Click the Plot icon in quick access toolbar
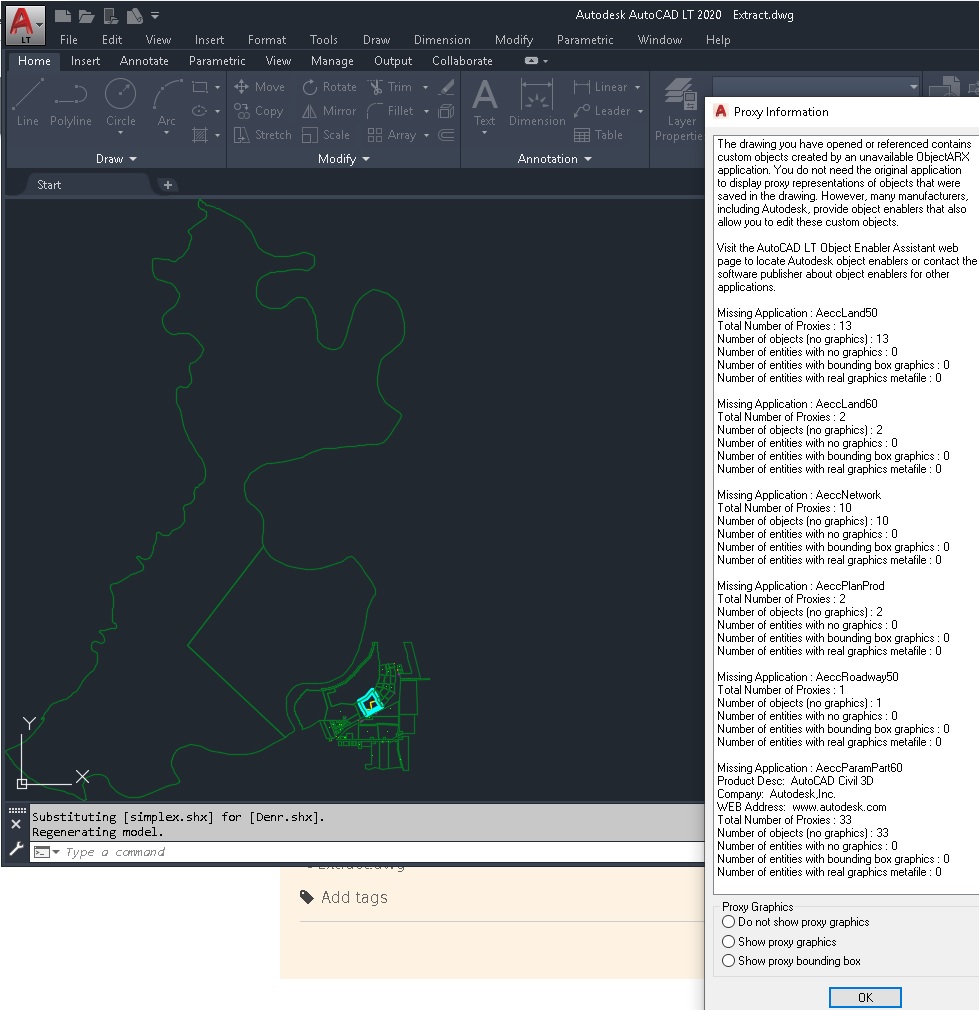979x1010 pixels. pyautogui.click(x=134, y=15)
